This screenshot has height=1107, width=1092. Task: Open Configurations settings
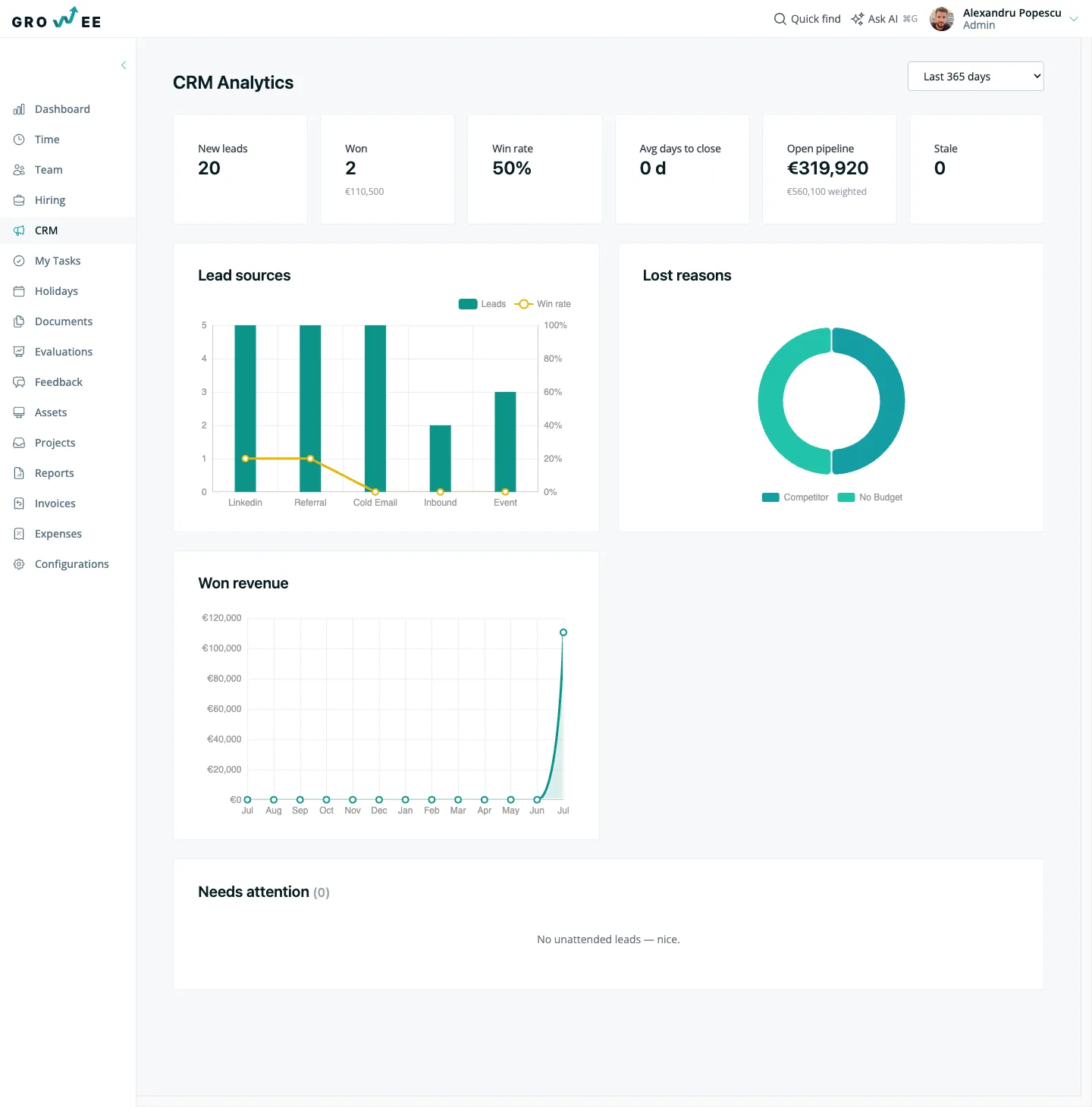coord(72,564)
